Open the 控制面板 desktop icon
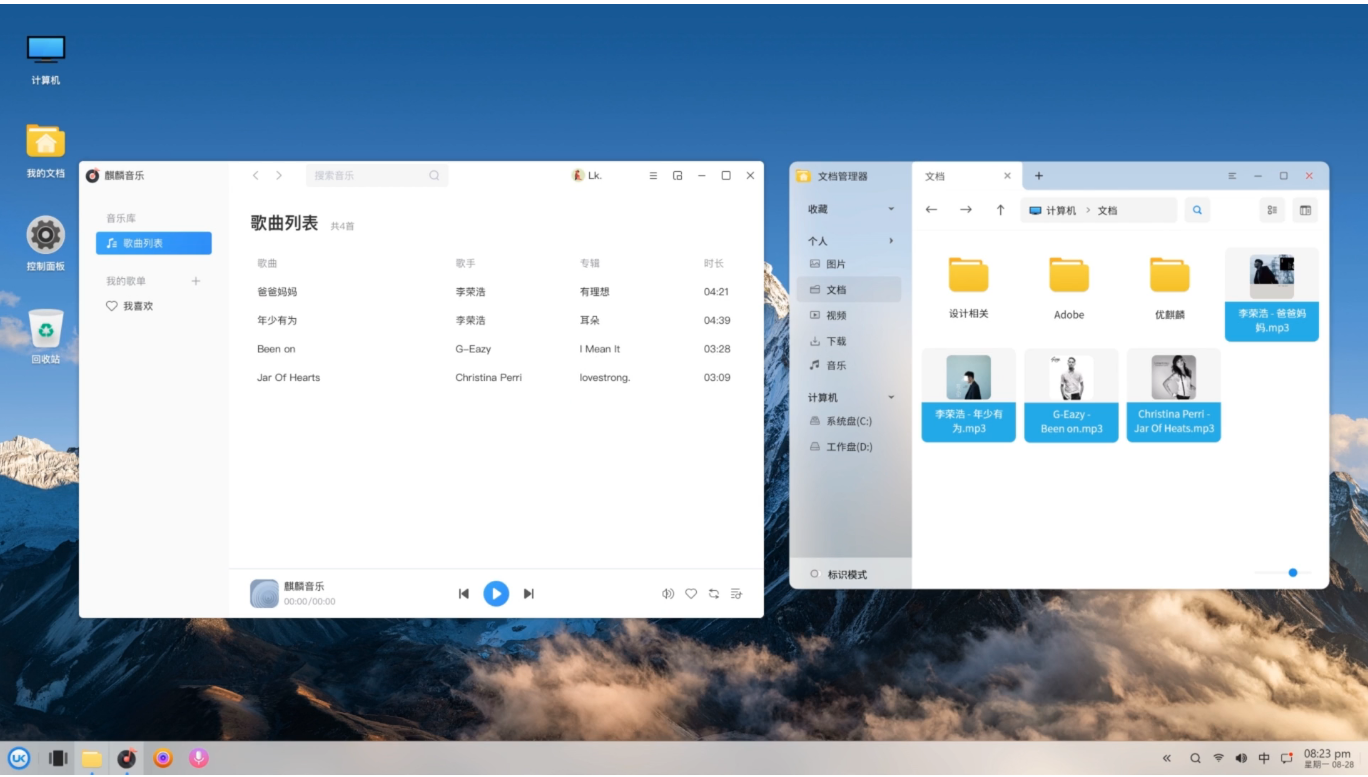Image resolution: width=1368 pixels, height=777 pixels. (45, 243)
